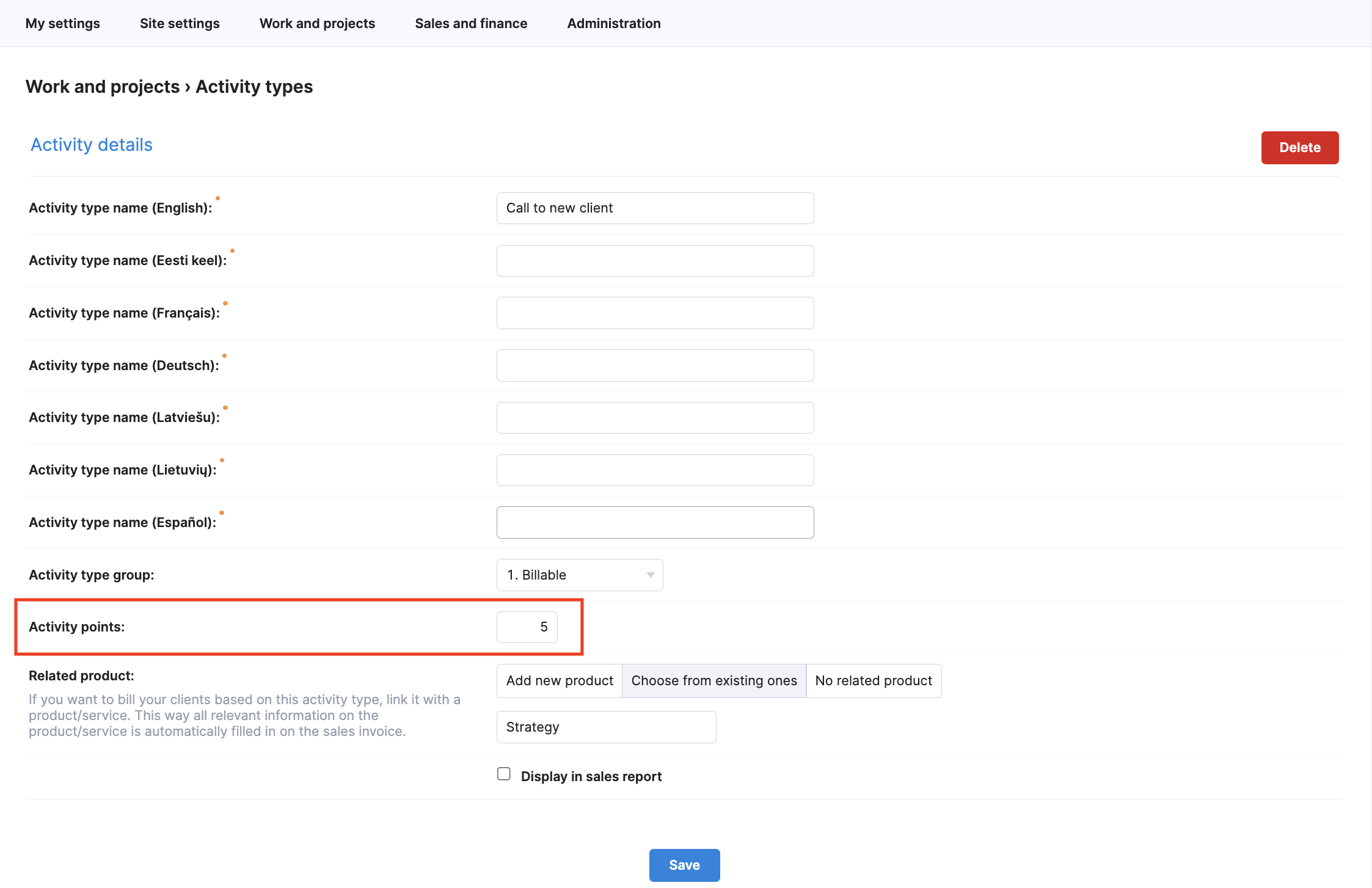Click the 'Work and projects › Activity types' breadcrumb
The image size is (1372, 888).
(169, 87)
